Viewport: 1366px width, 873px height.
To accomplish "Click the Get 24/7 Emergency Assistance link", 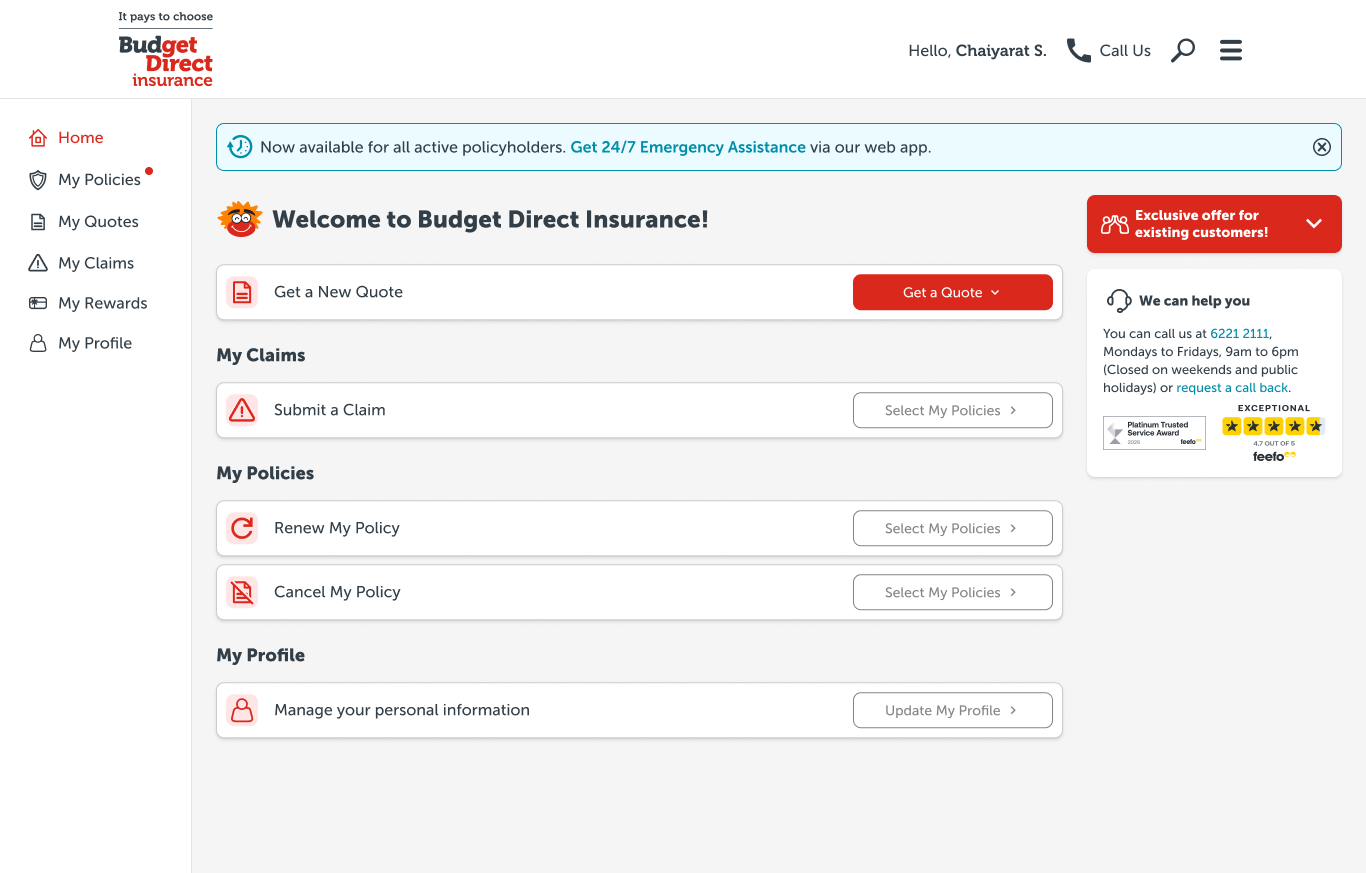I will coord(688,147).
